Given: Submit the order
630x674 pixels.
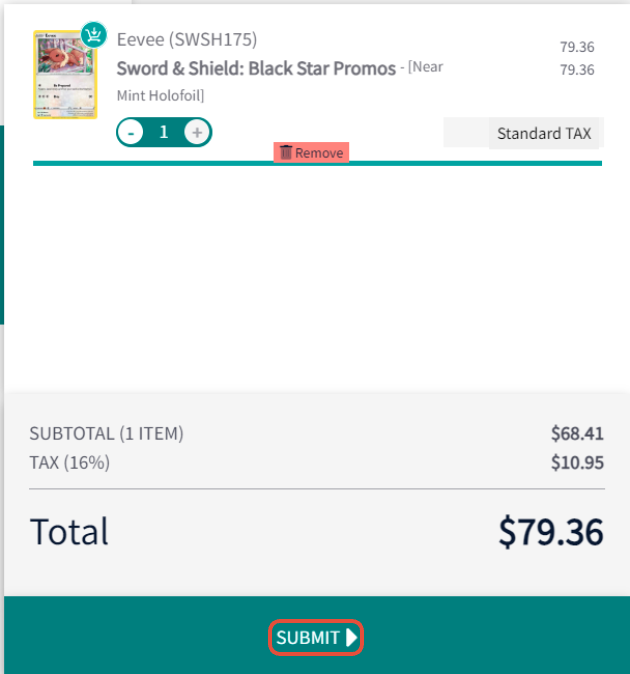Looking at the screenshot, I should click(316, 637).
